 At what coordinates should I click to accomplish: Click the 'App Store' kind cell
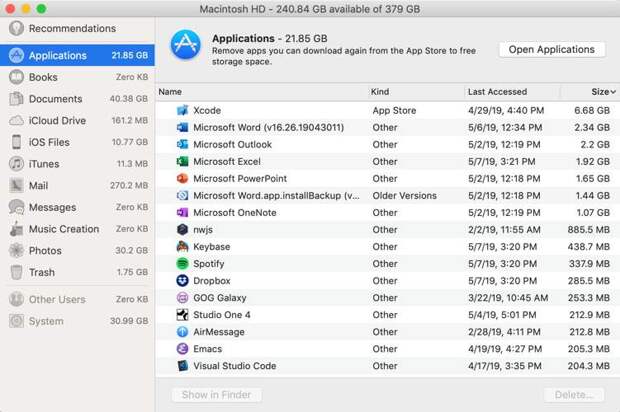[394, 110]
